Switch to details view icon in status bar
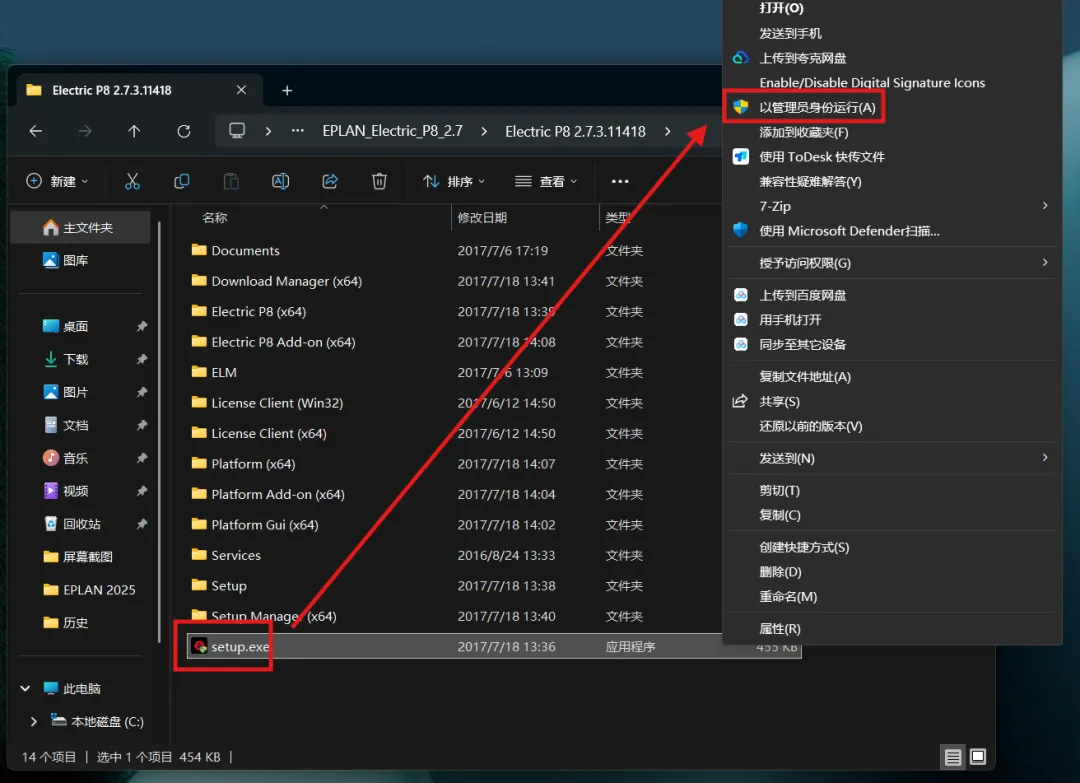 953,758
